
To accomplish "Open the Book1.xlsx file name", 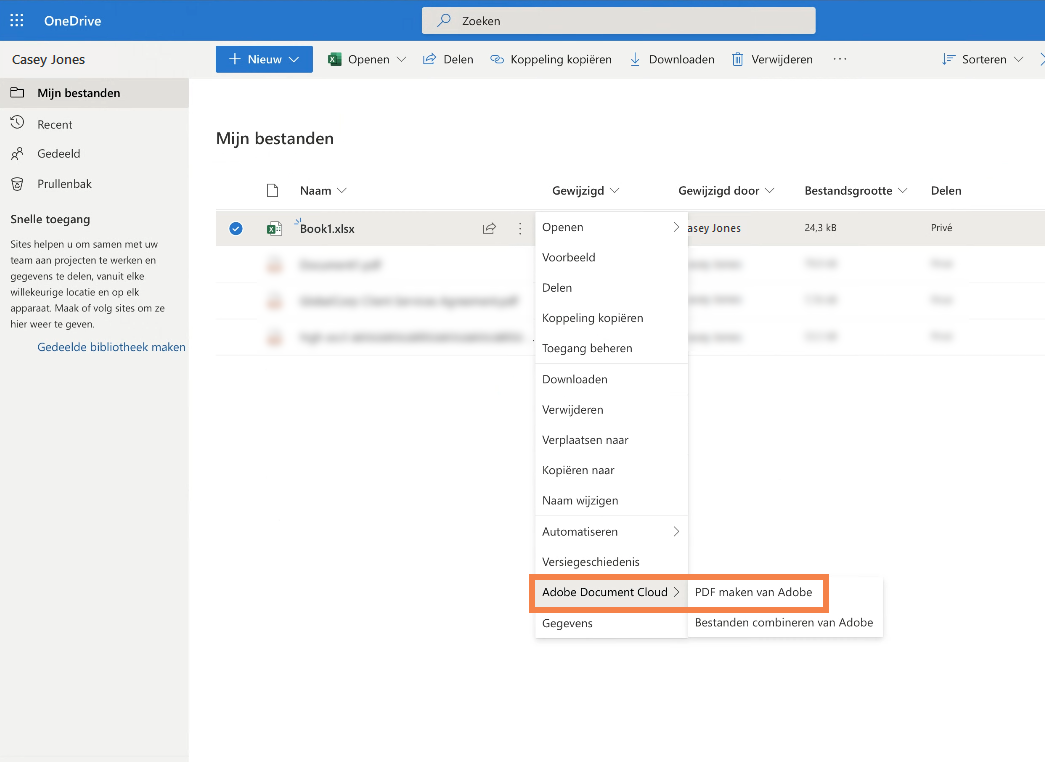I will pos(327,229).
